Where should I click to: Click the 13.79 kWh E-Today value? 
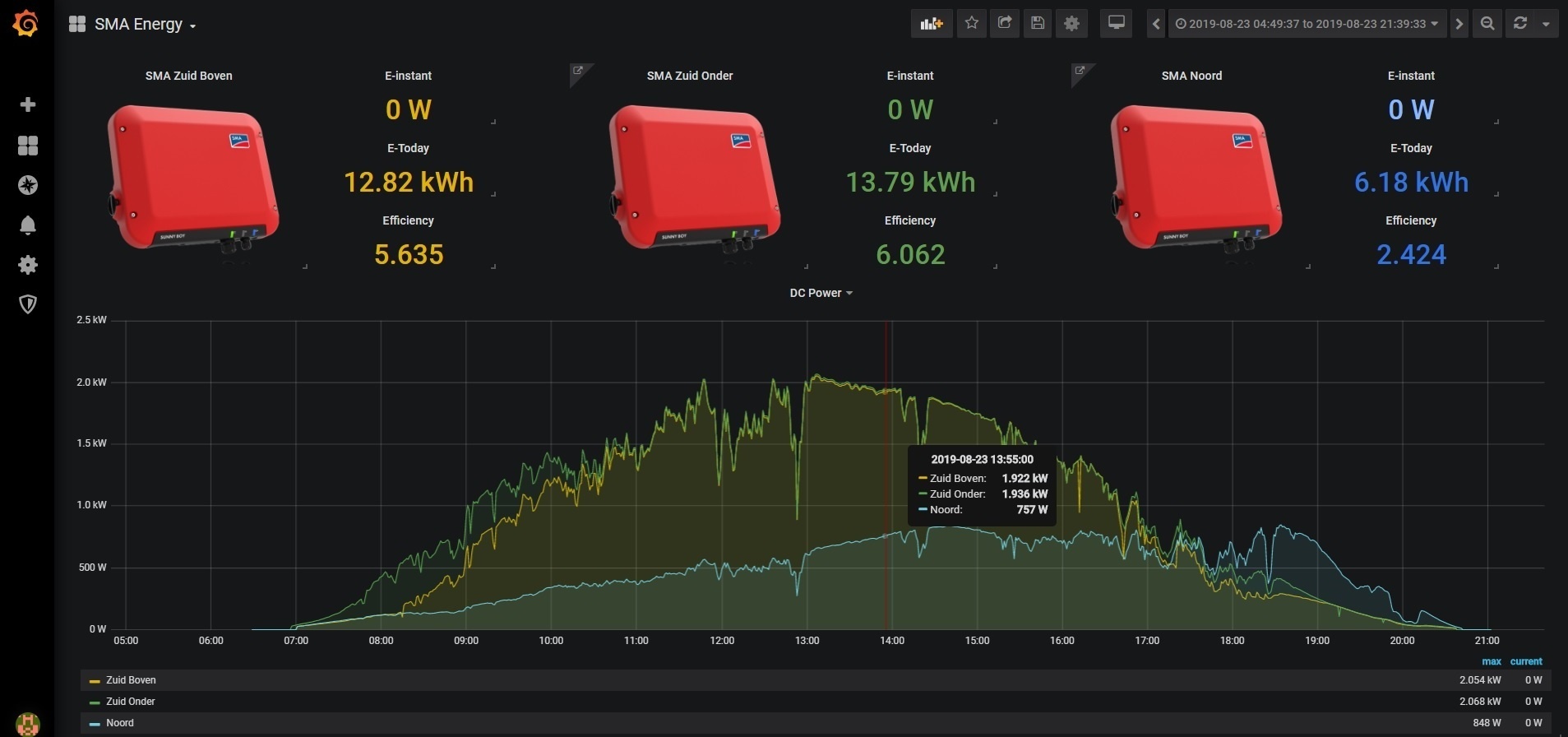click(x=910, y=182)
